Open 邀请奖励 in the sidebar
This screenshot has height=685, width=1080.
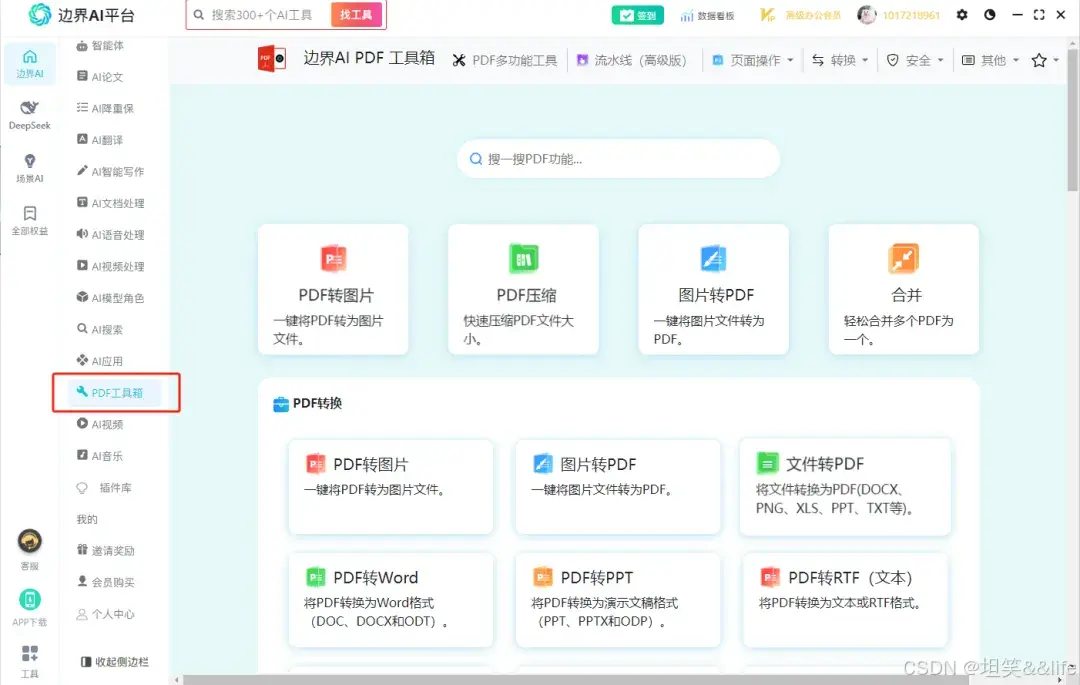click(x=105, y=551)
